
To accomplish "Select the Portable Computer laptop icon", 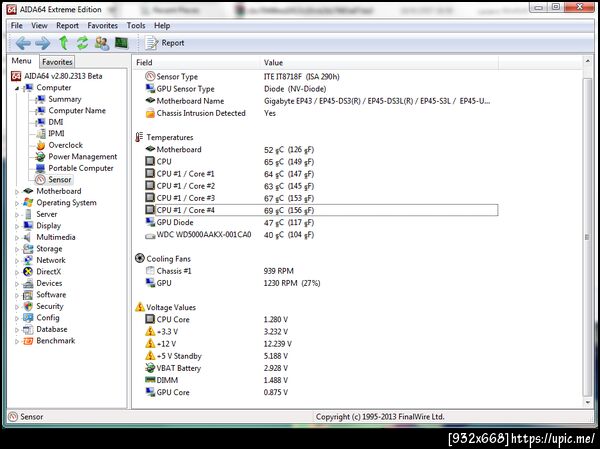I will tap(40, 168).
